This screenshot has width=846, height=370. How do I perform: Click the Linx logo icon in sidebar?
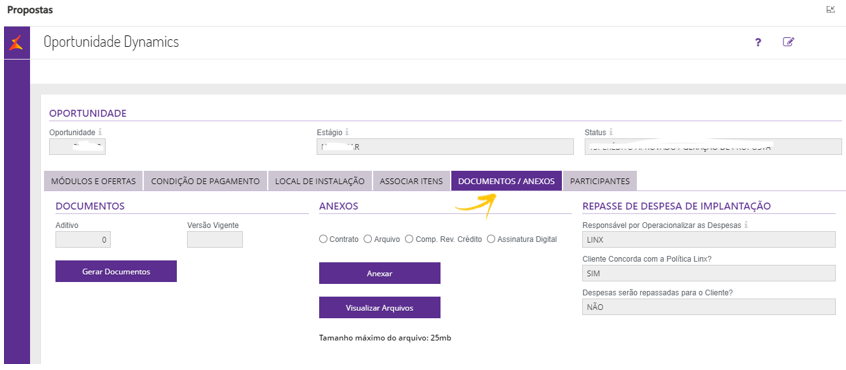coord(16,42)
